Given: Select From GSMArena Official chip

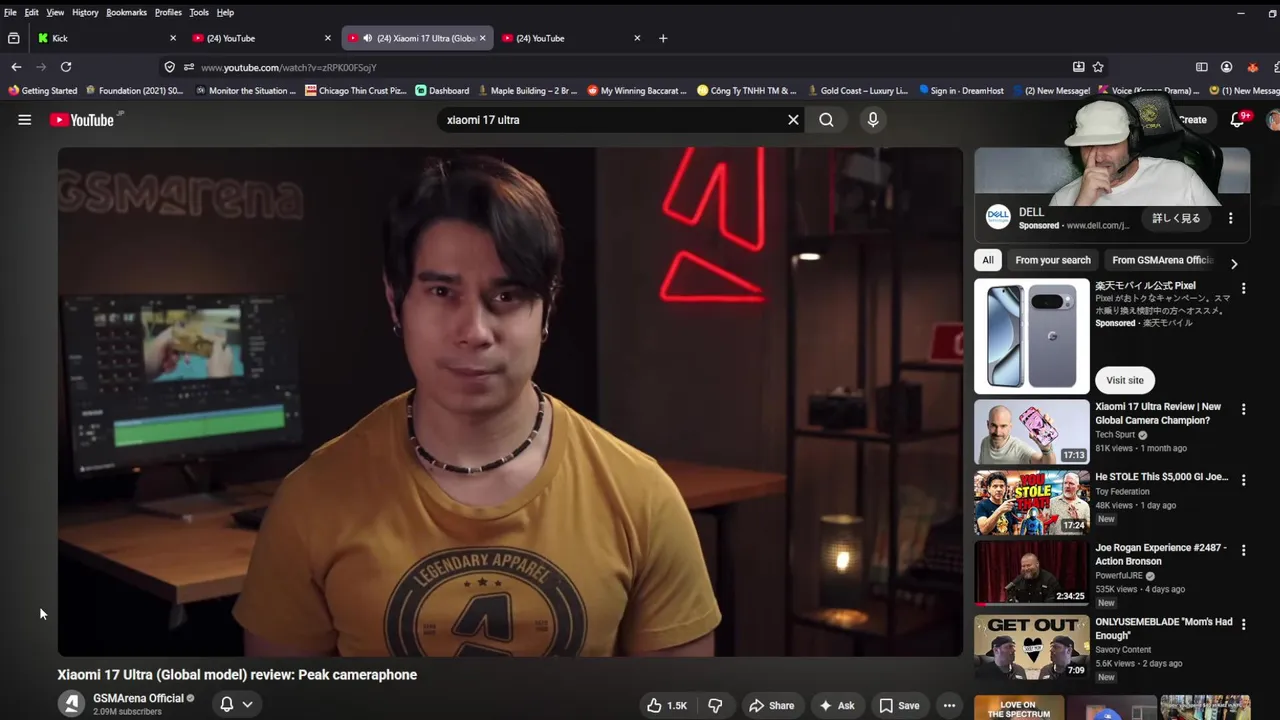Looking at the screenshot, I should pyautogui.click(x=1161, y=260).
